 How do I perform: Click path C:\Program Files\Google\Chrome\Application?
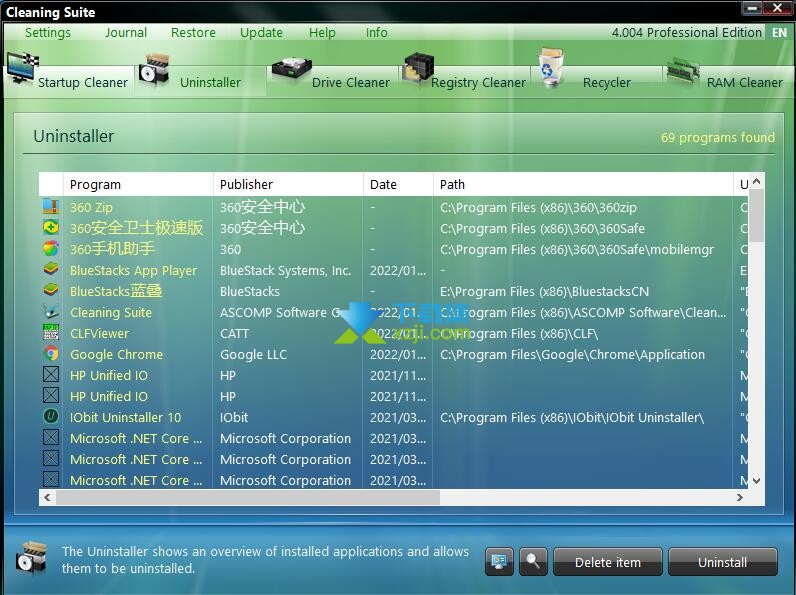[572, 354]
